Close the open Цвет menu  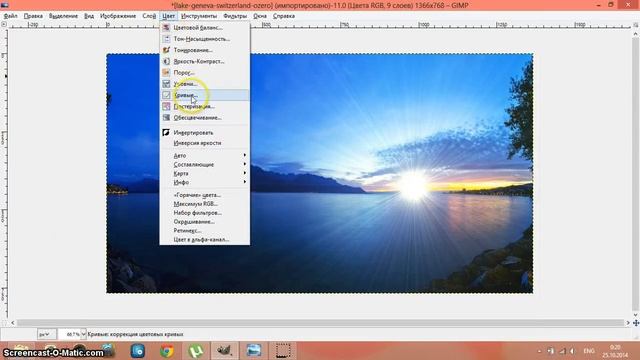[168, 16]
